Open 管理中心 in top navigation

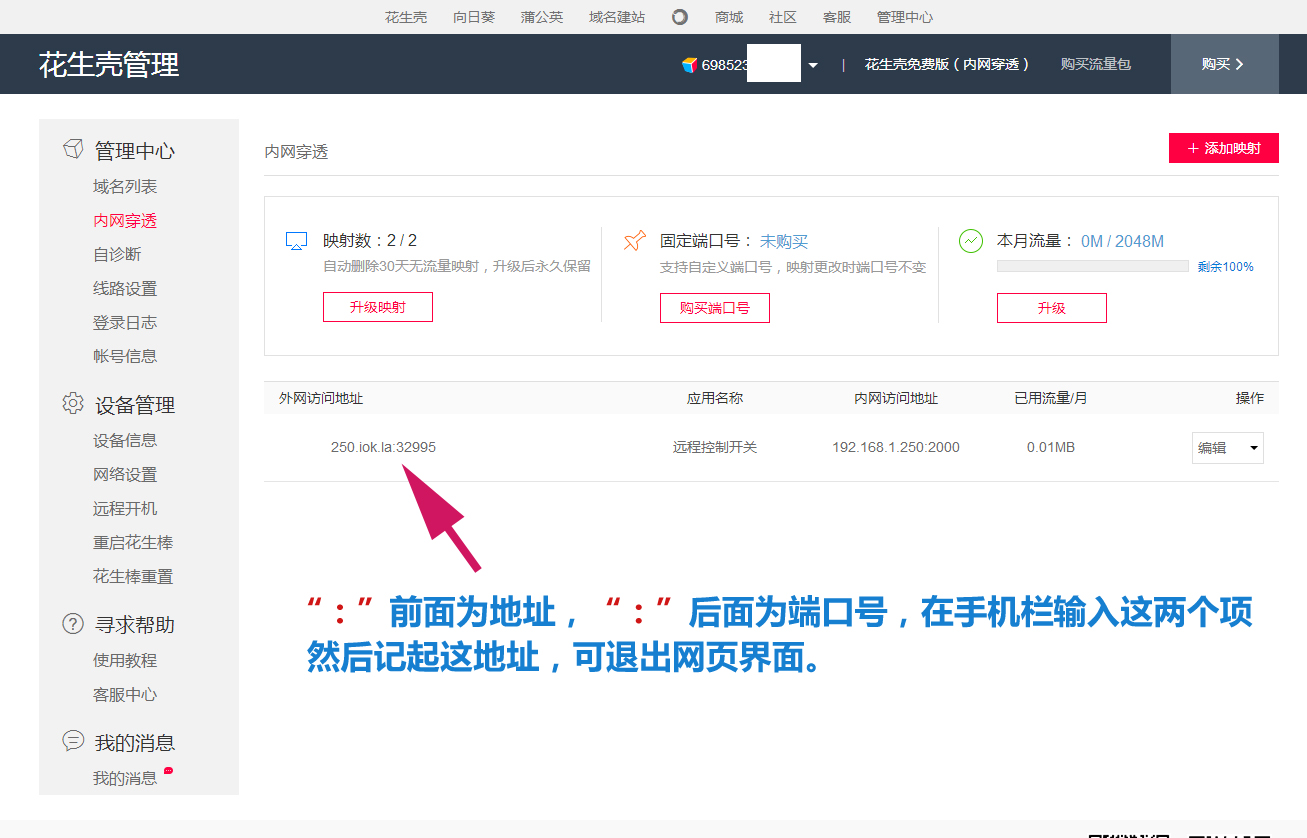(905, 17)
